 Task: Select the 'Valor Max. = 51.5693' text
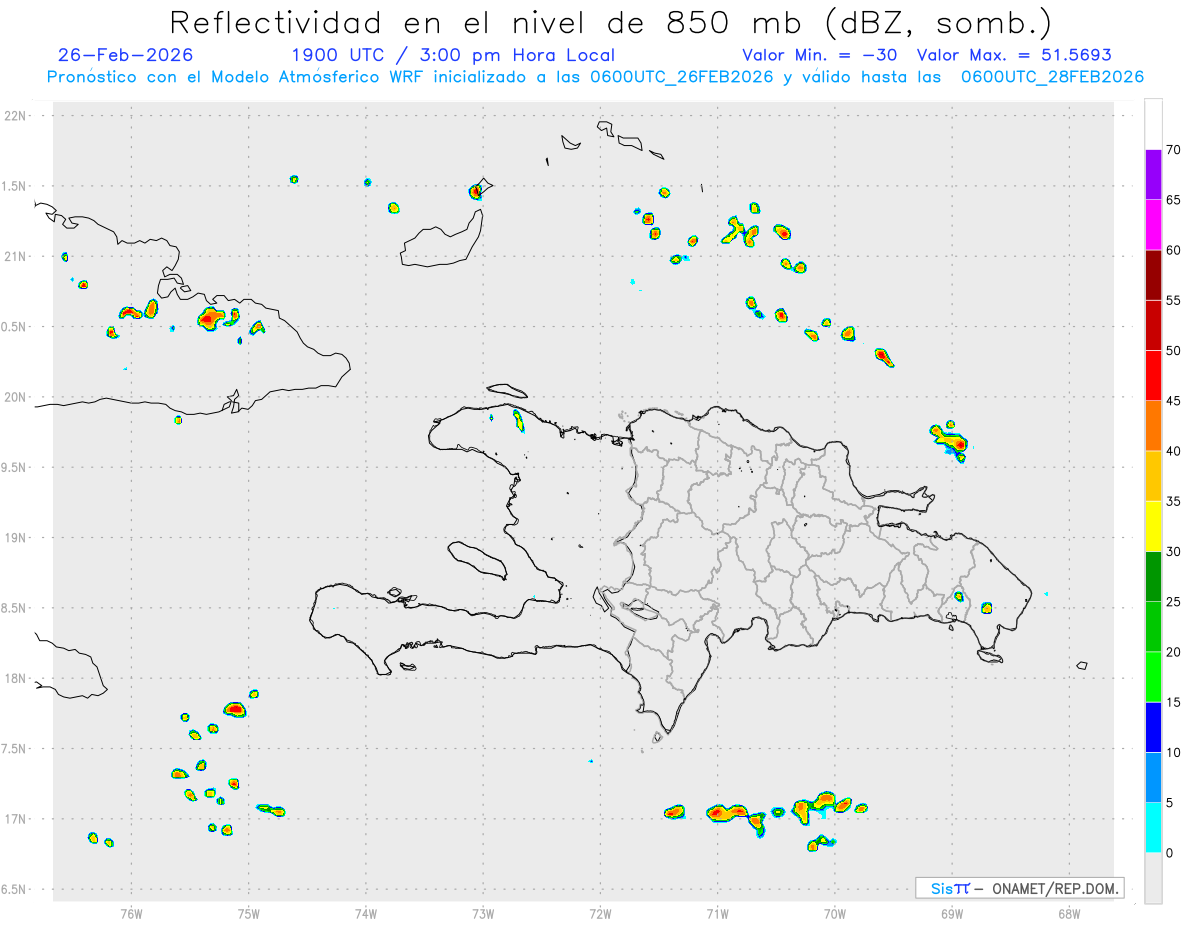click(x=1014, y=55)
